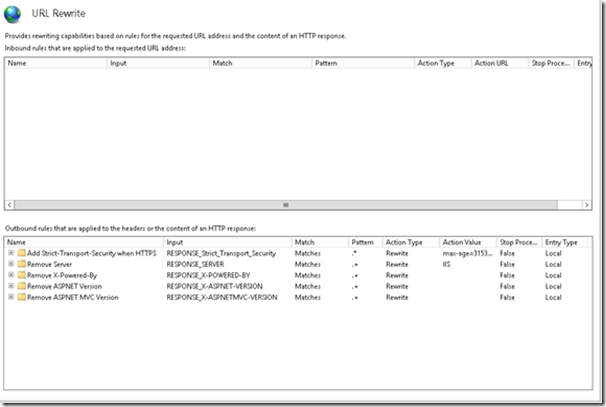The width and height of the screenshot is (606, 407).
Task: Click folder icon of Remove Server rule
Action: (21, 265)
